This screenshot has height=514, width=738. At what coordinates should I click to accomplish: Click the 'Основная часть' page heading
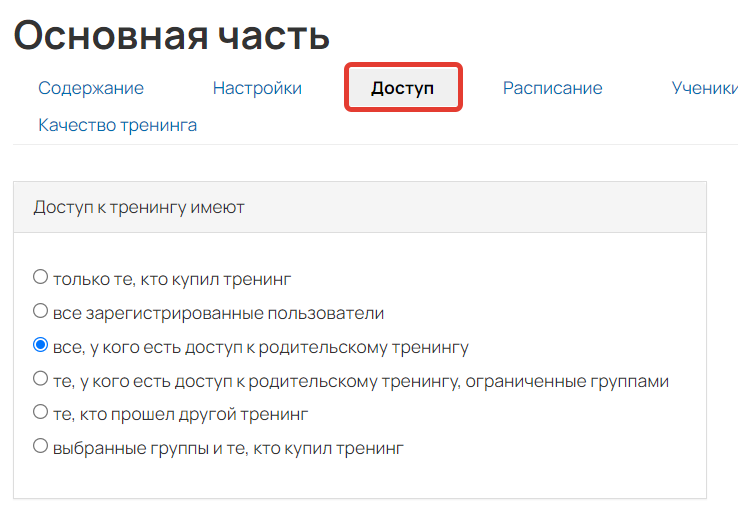tap(172, 36)
